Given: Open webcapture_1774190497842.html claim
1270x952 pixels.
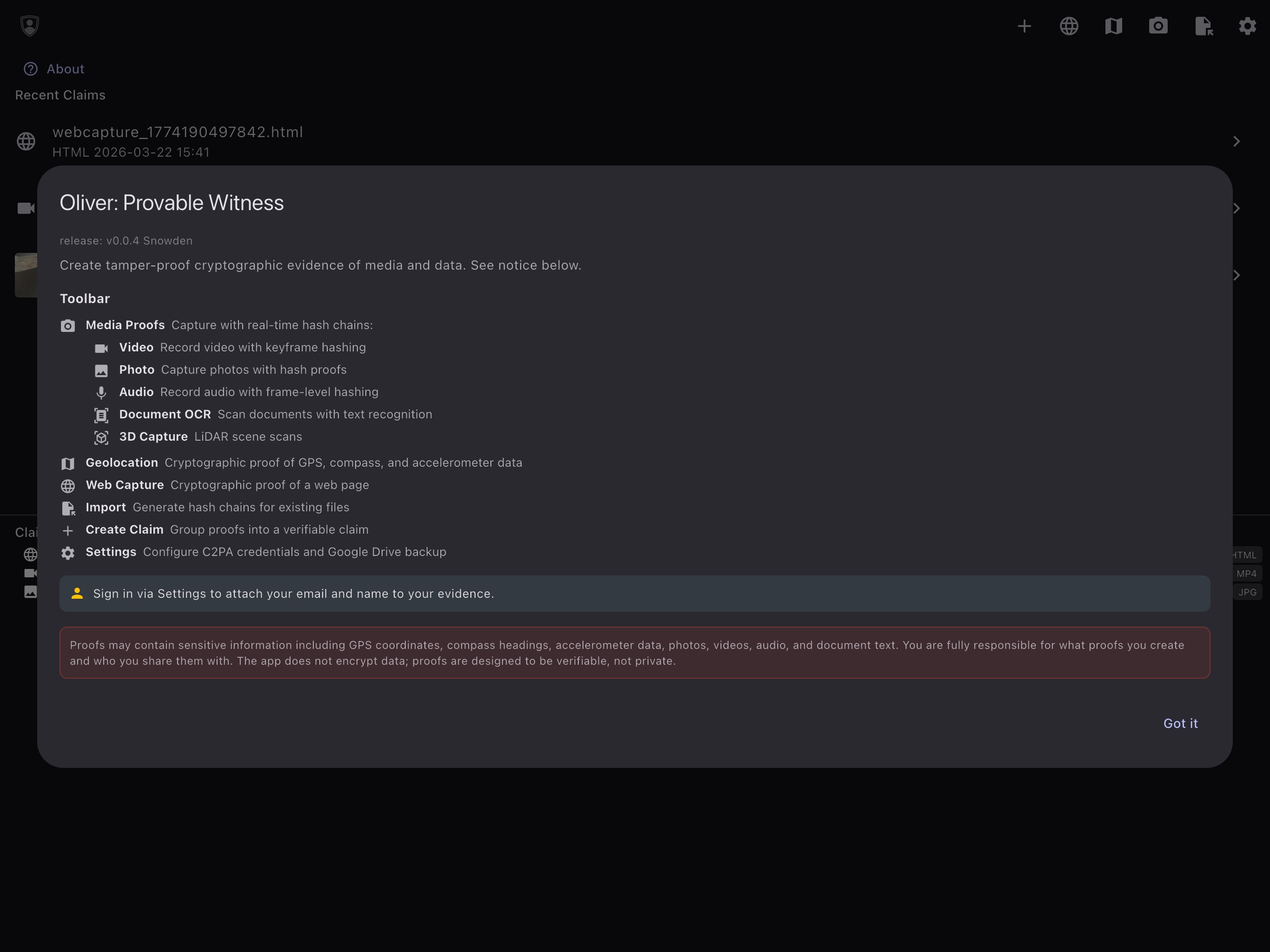Looking at the screenshot, I should point(635,141).
